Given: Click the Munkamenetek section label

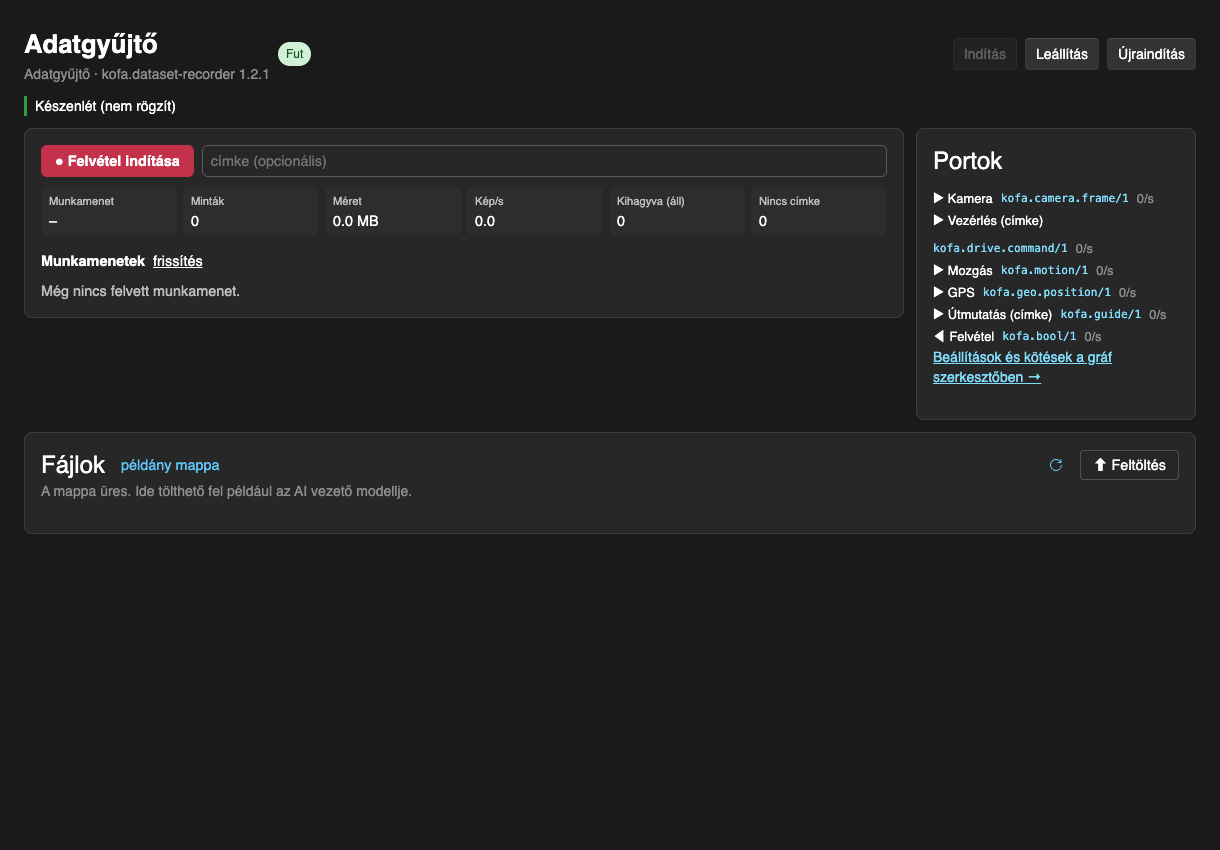Looking at the screenshot, I should 93,261.
